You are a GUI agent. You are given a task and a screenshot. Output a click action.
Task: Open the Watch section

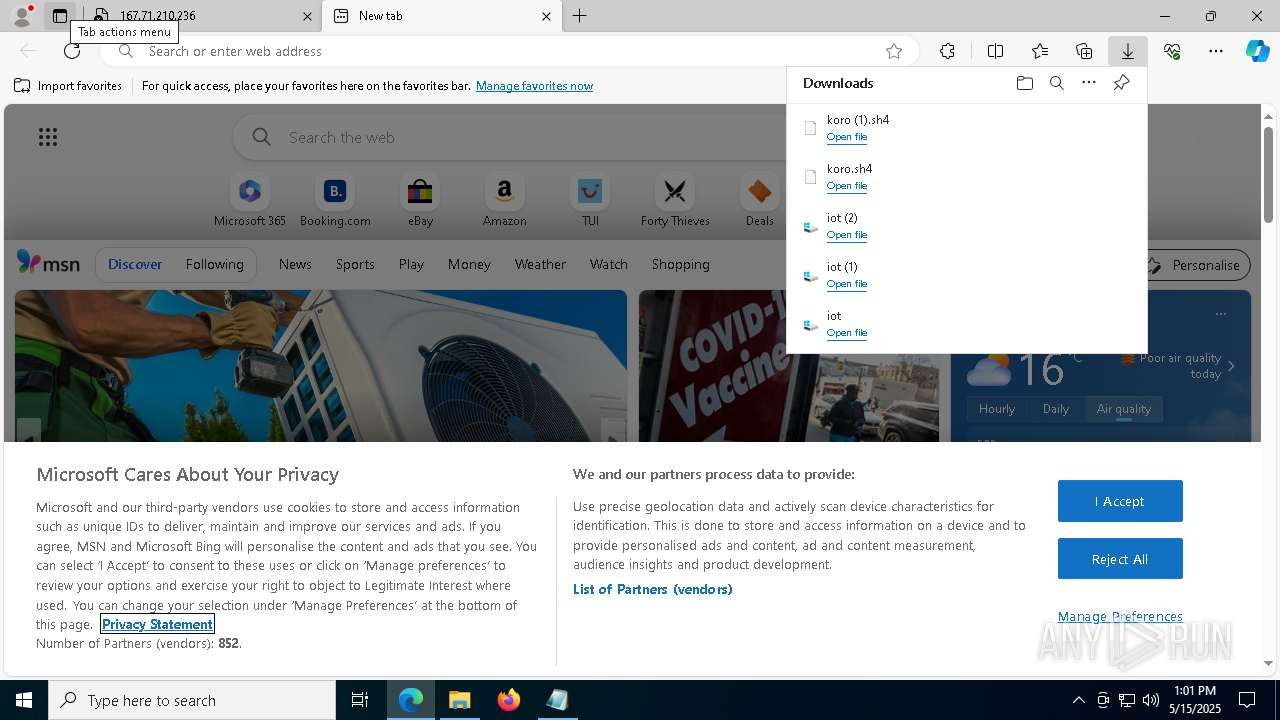608,264
